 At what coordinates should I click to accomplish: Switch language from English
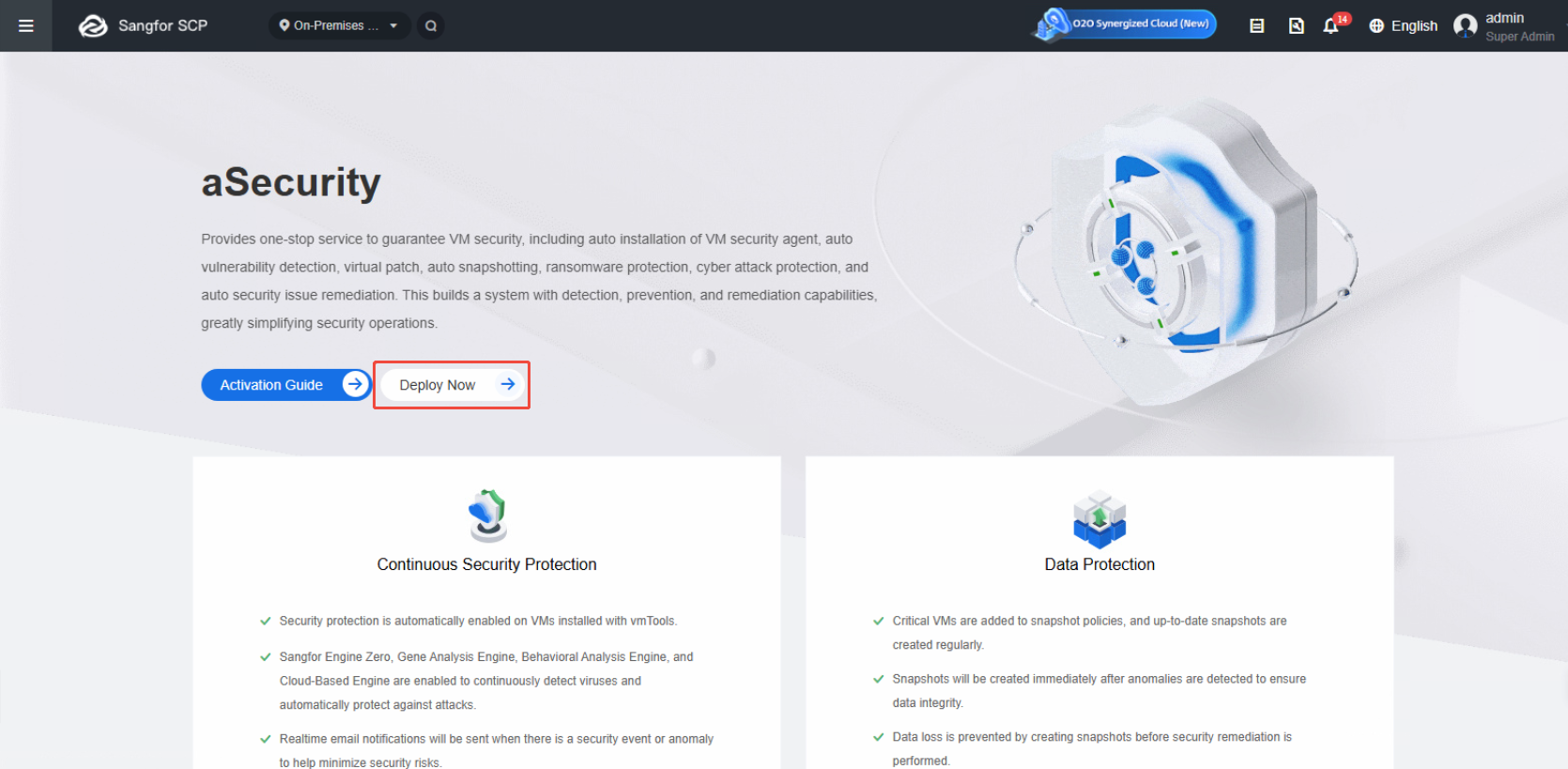pos(1404,26)
